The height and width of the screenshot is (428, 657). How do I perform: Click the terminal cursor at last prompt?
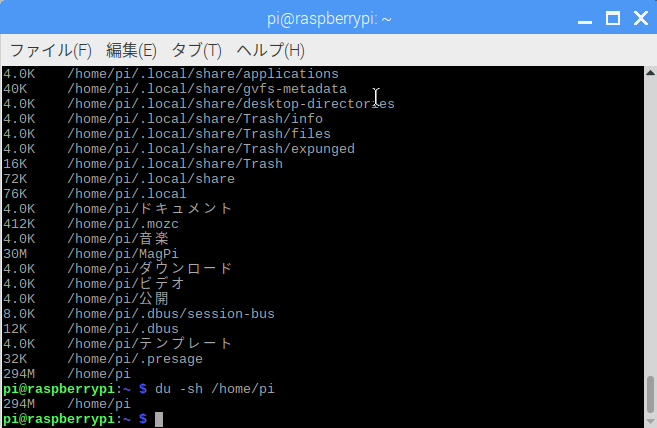tap(159, 419)
